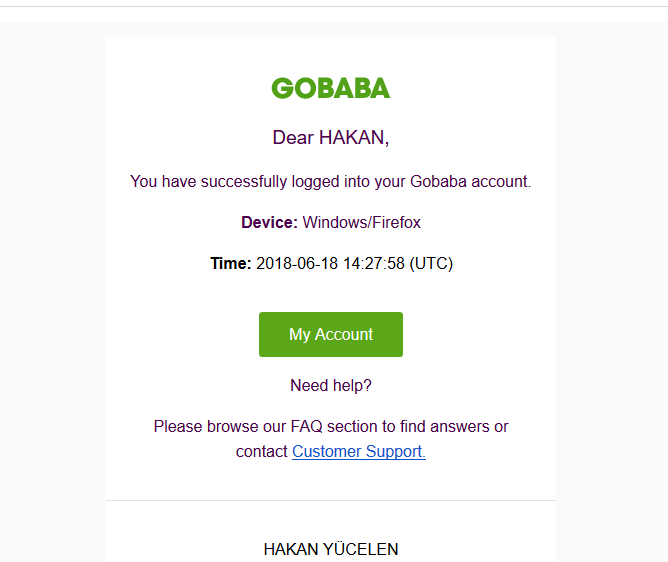Open the My Account button
This screenshot has width=668, height=562.
tap(330, 334)
